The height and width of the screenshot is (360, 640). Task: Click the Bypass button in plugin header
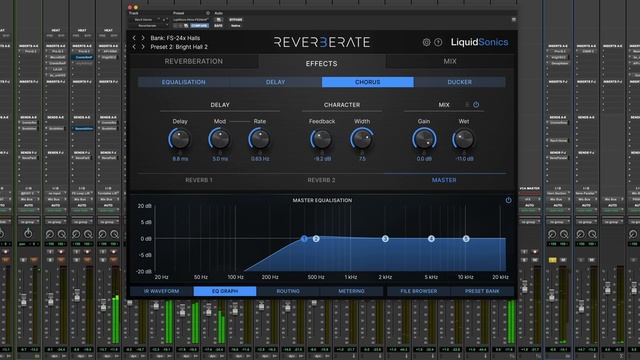236,20
